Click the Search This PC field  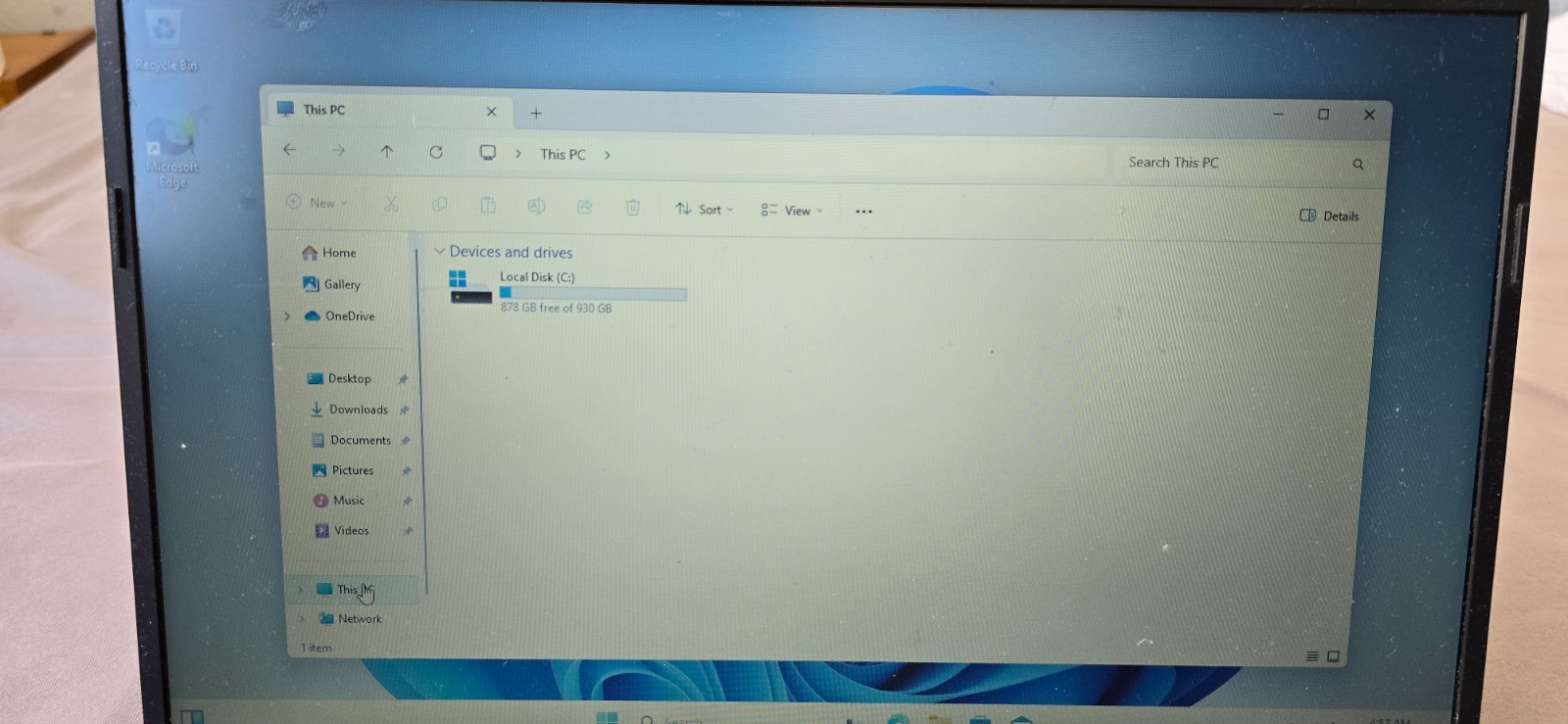1245,163
